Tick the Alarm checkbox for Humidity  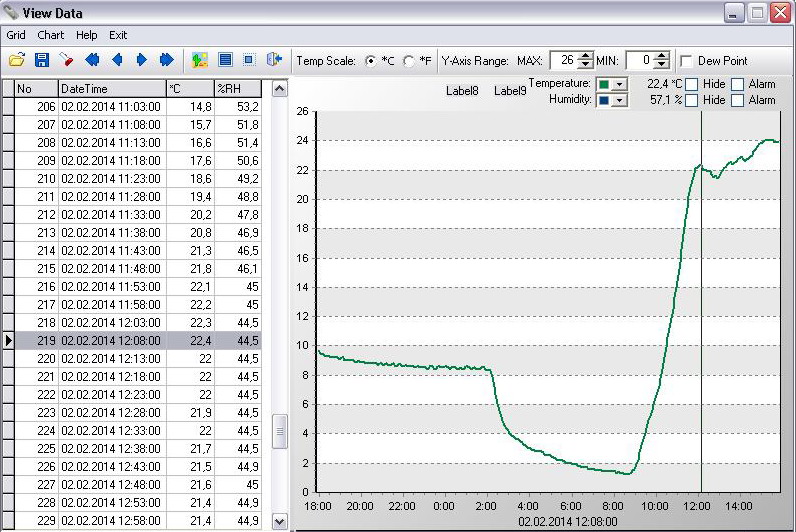click(737, 100)
